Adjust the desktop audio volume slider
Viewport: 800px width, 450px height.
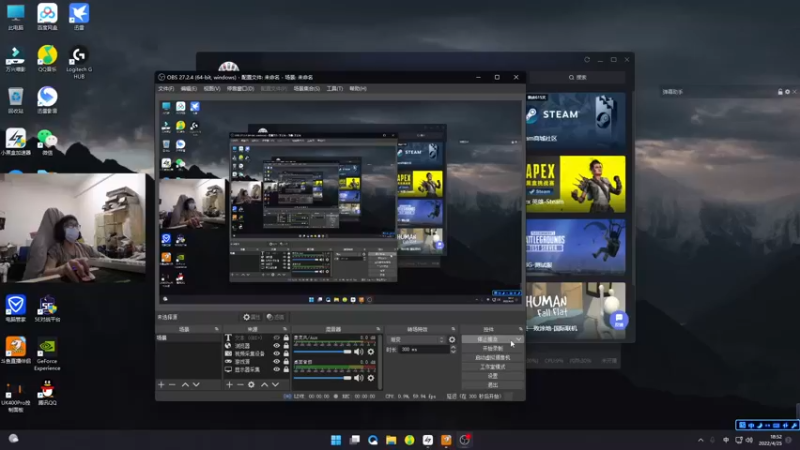pyautogui.click(x=323, y=378)
